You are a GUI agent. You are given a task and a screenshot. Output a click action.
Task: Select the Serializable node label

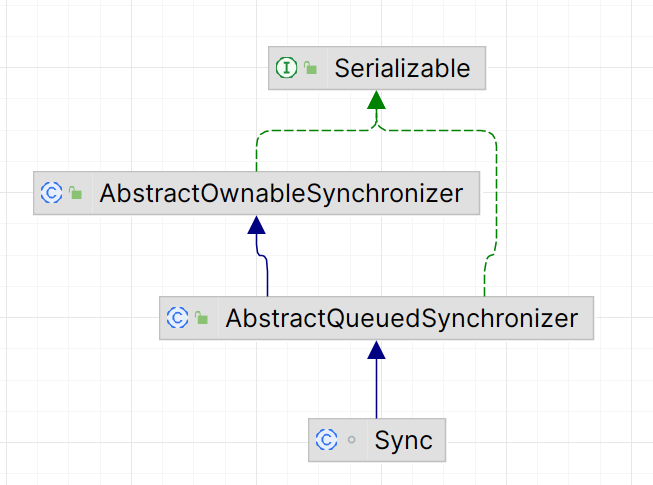point(402,69)
